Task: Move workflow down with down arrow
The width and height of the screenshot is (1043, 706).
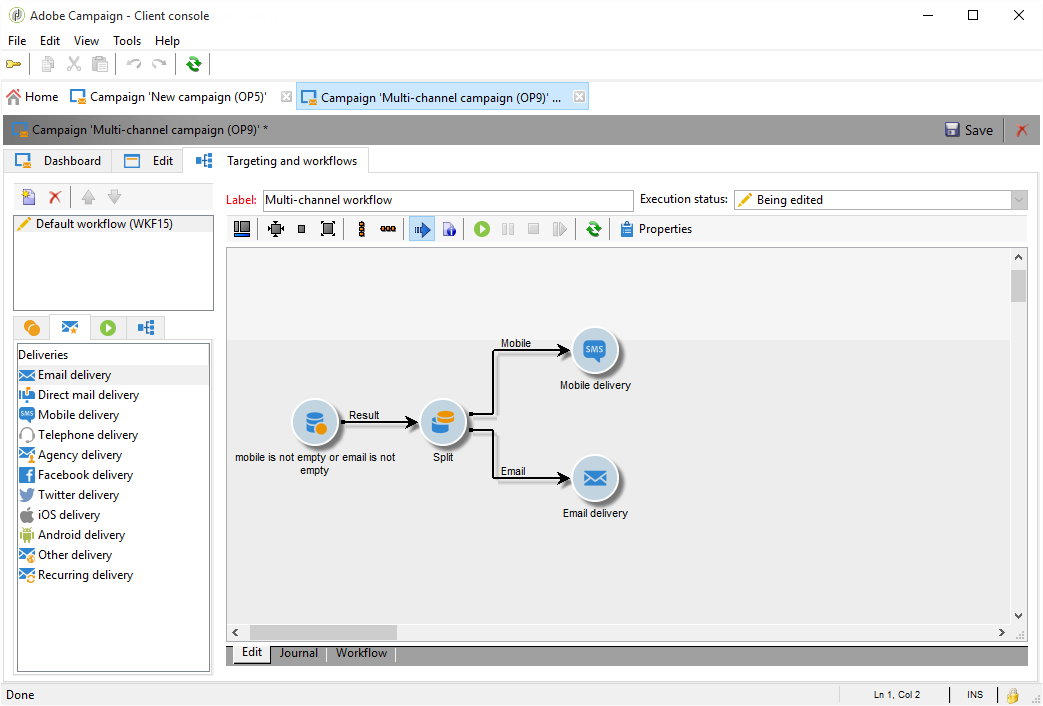Action: pyautogui.click(x=114, y=197)
